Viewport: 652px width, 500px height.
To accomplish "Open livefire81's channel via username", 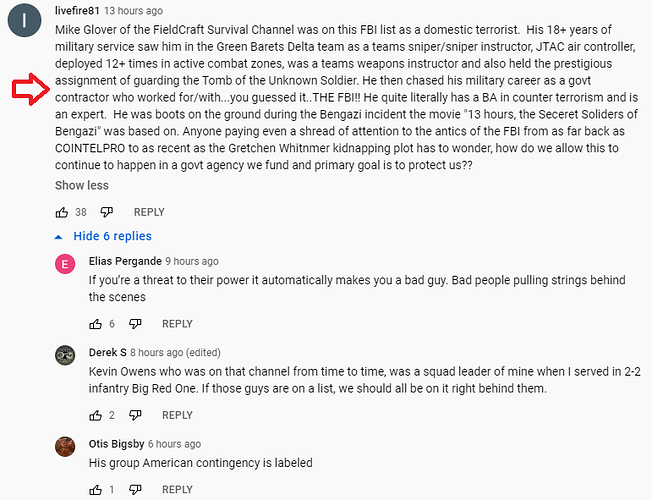I will pos(77,10).
